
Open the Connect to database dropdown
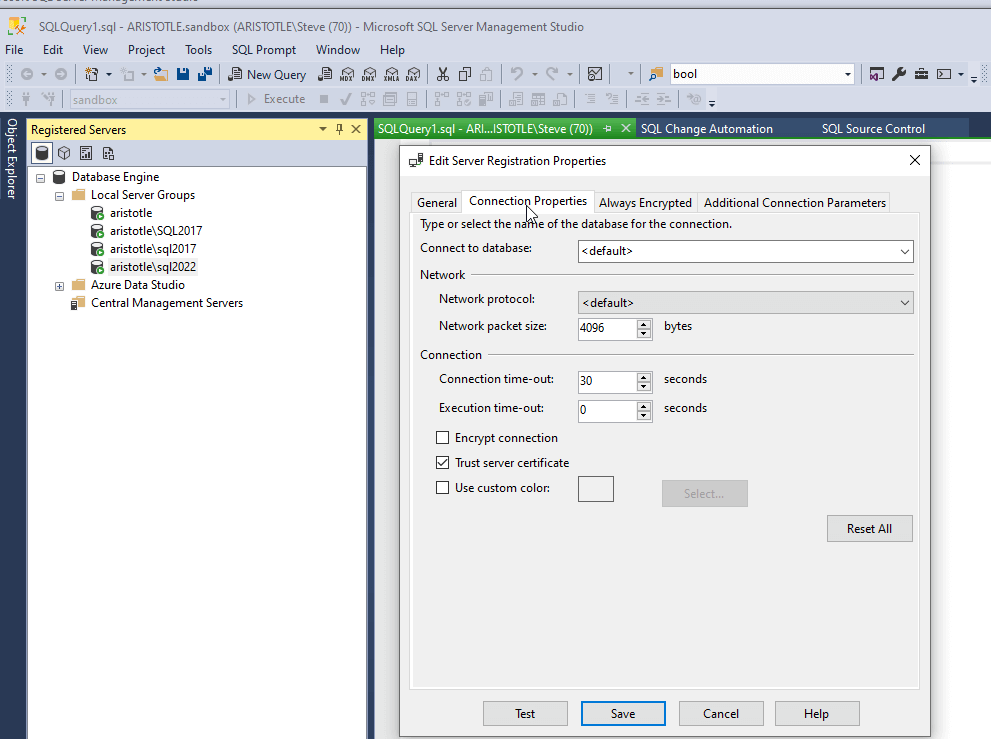pyautogui.click(x=903, y=251)
